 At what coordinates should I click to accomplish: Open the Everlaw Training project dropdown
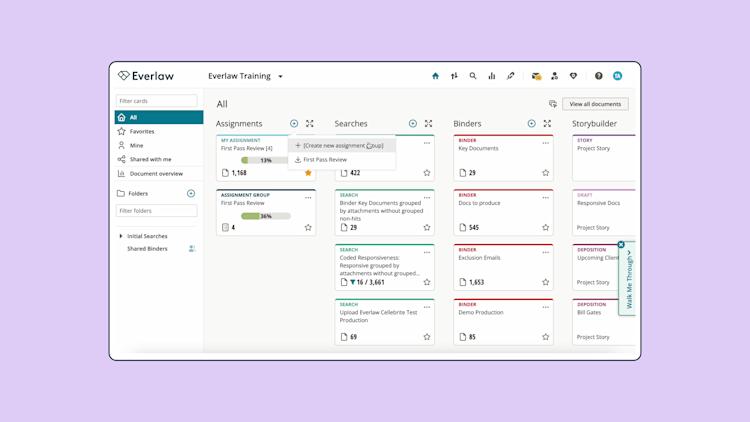click(245, 76)
